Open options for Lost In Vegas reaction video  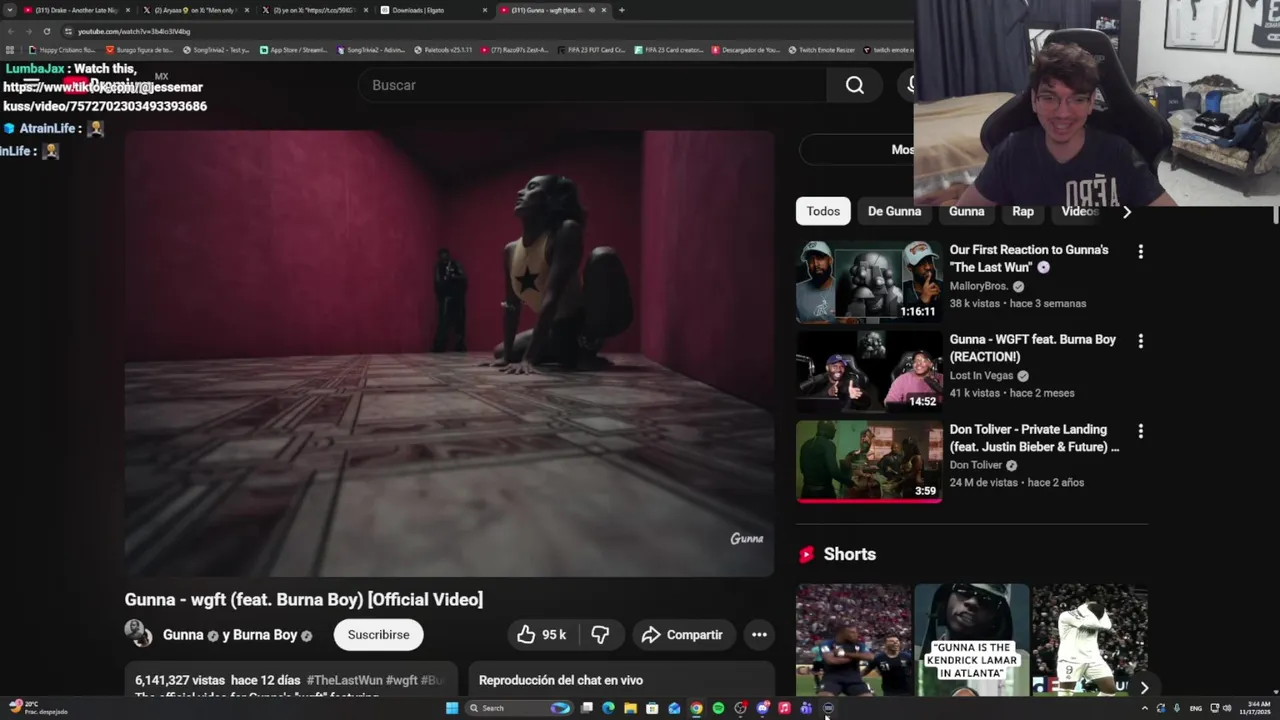(1140, 341)
